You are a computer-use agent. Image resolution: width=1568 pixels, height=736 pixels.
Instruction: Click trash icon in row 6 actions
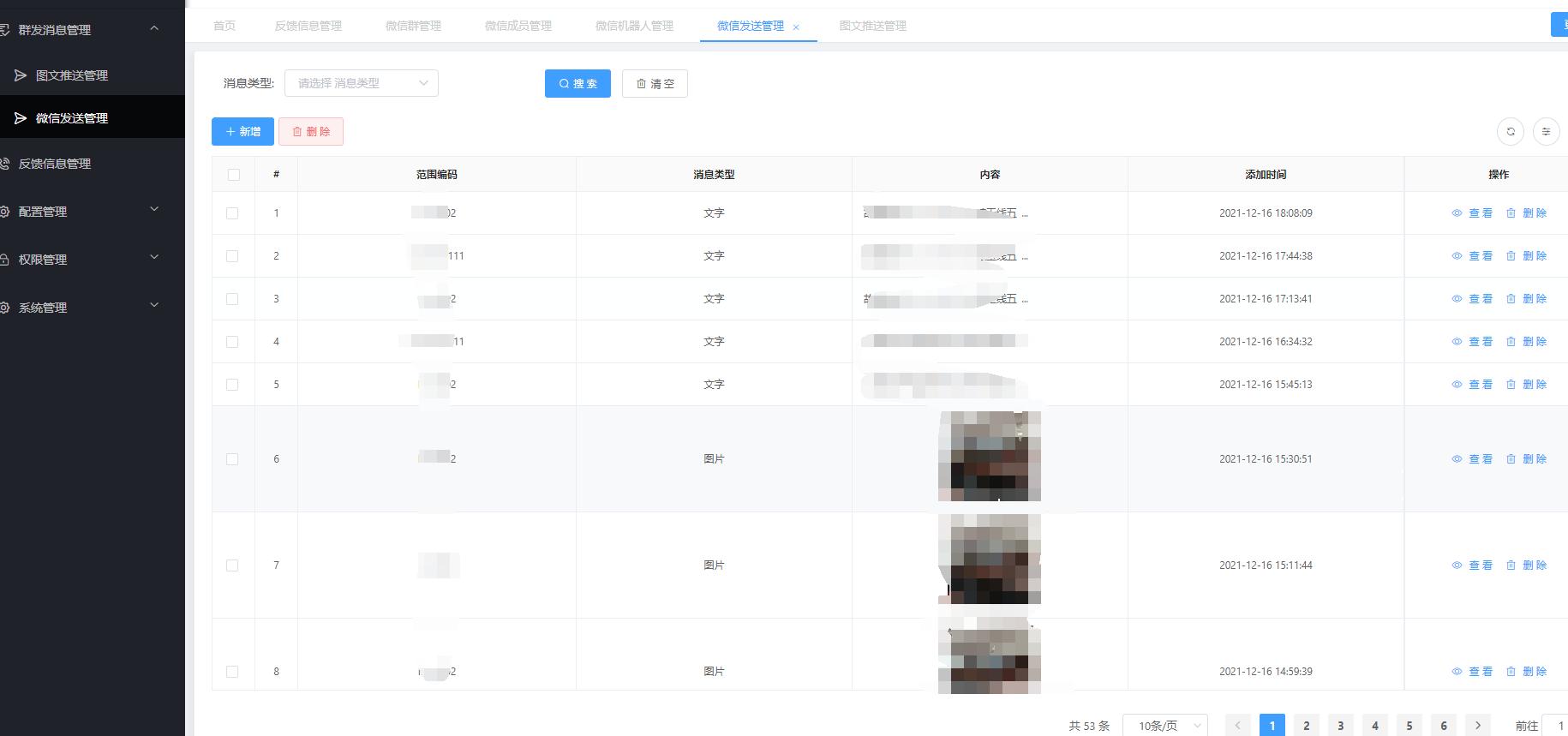click(x=1511, y=458)
